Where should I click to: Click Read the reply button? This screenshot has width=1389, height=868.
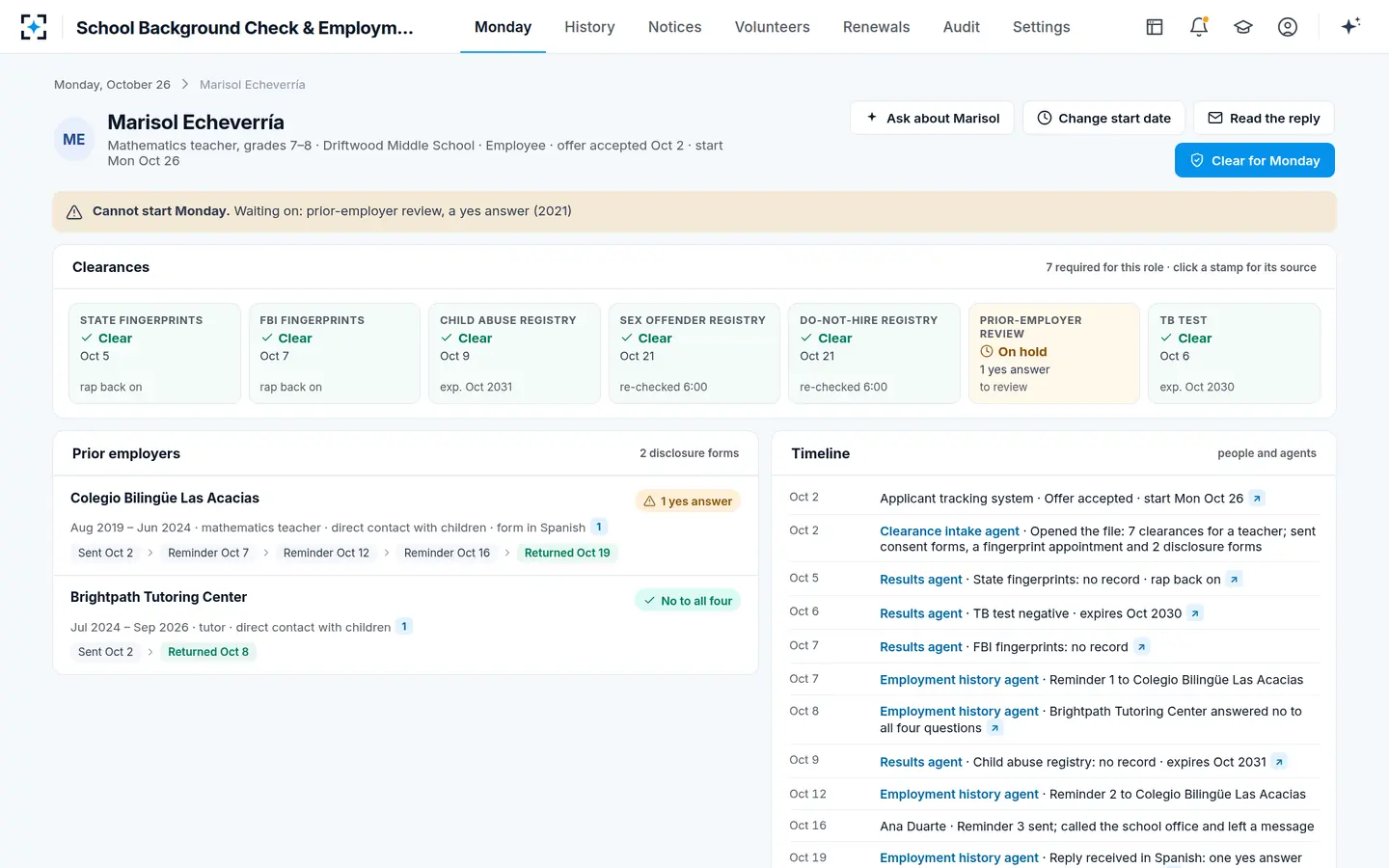[x=1264, y=118]
